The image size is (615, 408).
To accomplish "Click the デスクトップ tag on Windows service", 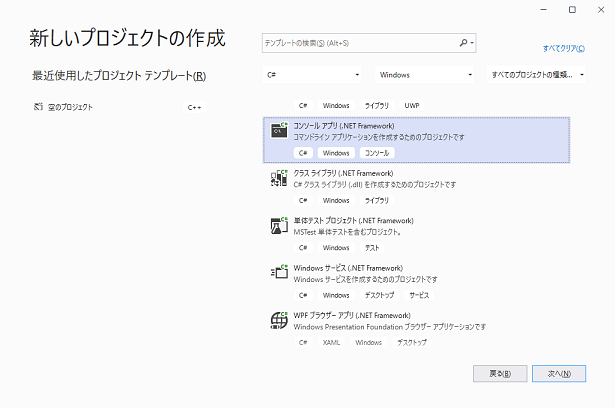I will (379, 295).
